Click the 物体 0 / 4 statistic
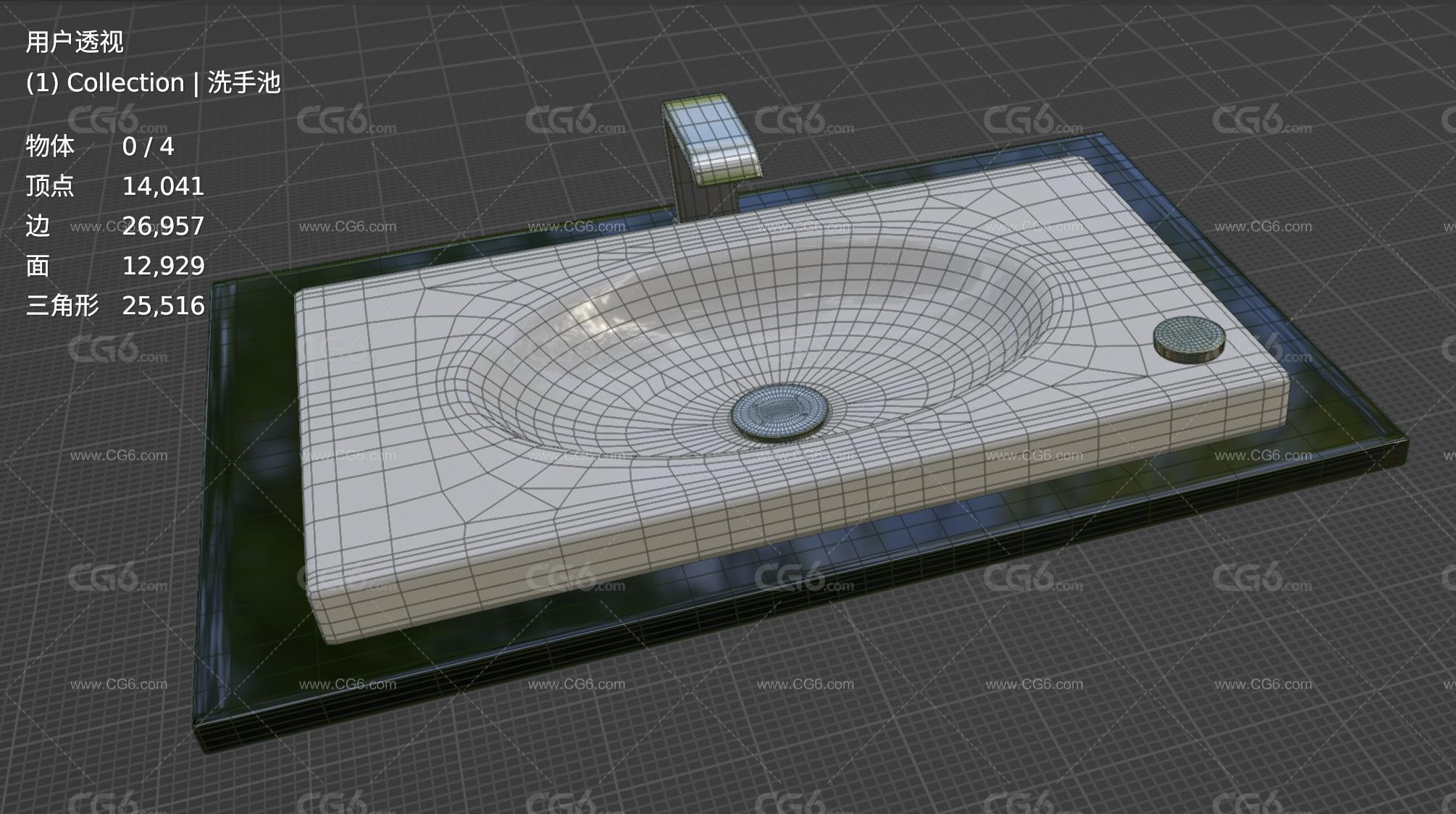This screenshot has height=814, width=1456. pyautogui.click(x=100, y=146)
